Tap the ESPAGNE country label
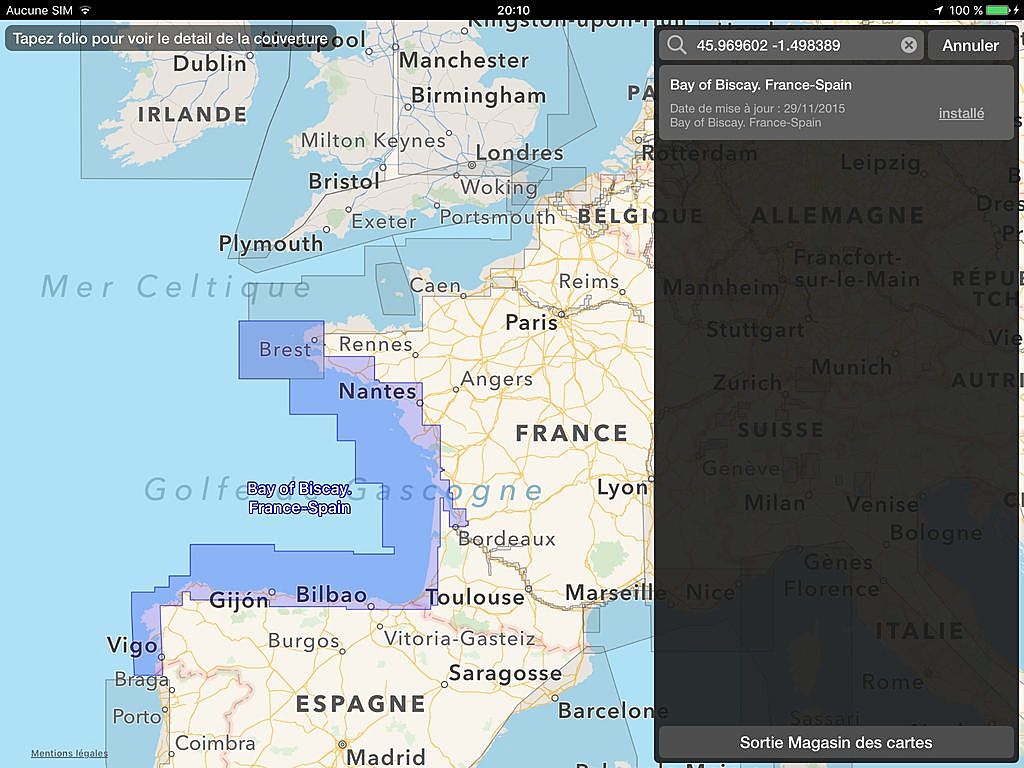The height and width of the screenshot is (768, 1024). pos(360,704)
